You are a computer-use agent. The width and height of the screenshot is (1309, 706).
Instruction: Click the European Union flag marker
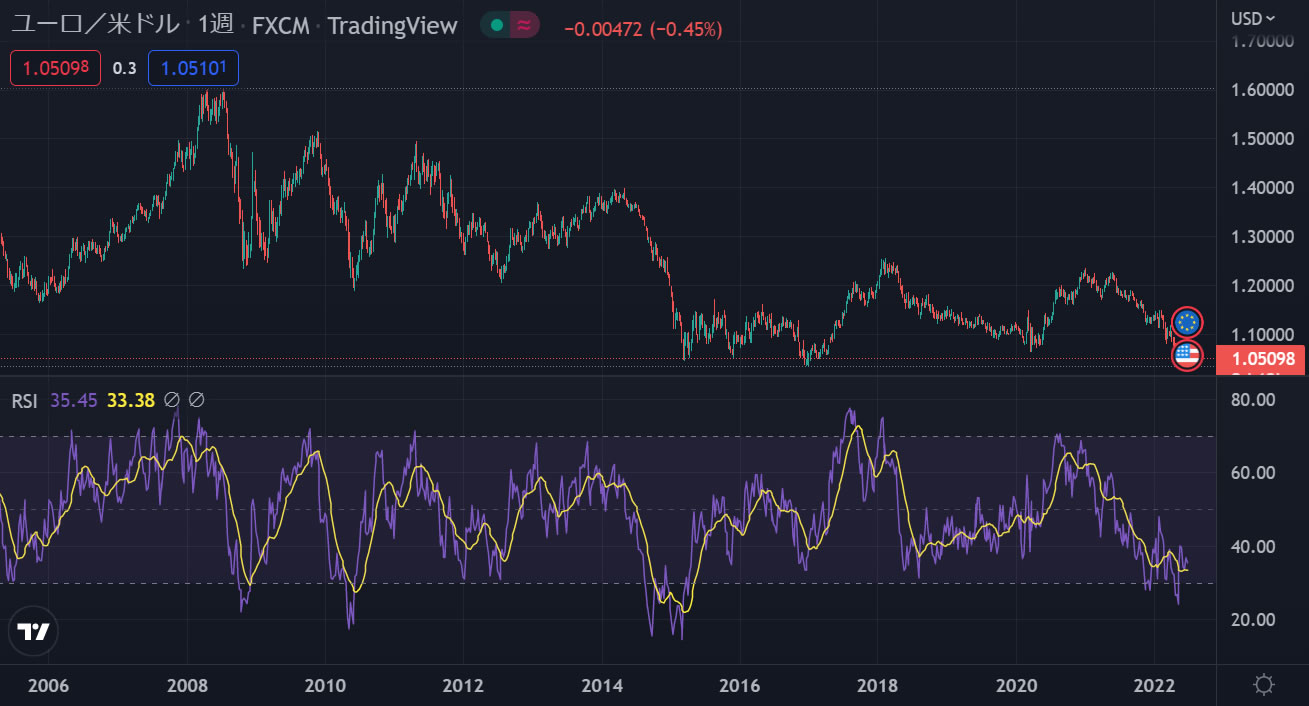[x=1187, y=322]
